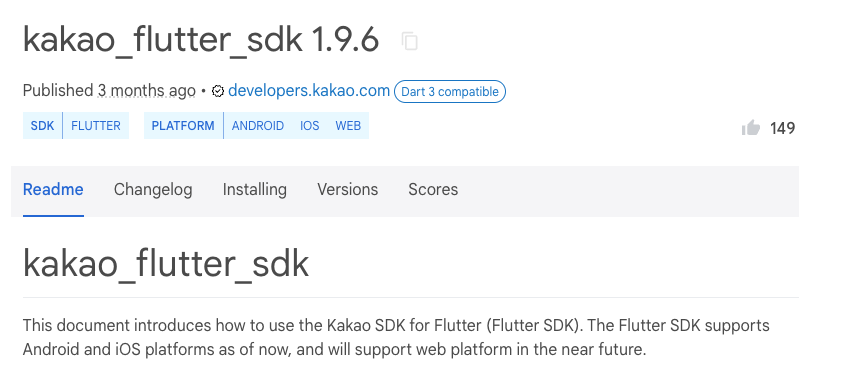Copy package name with clipboard icon

pos(410,41)
